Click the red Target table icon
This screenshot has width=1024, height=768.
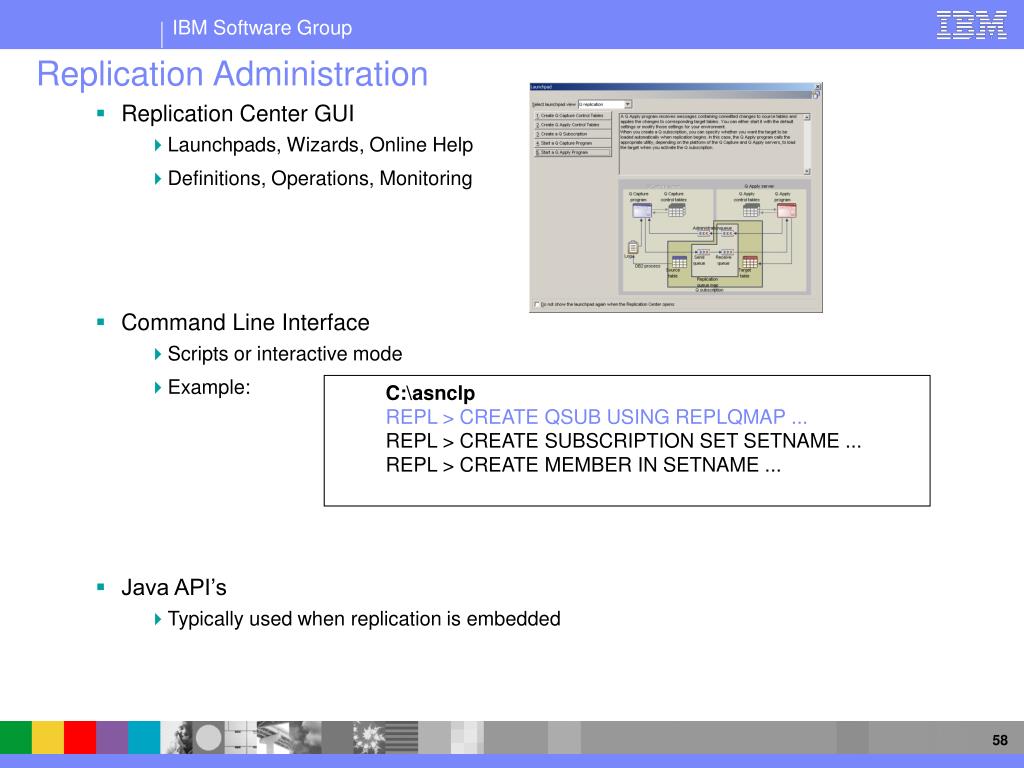[x=750, y=262]
